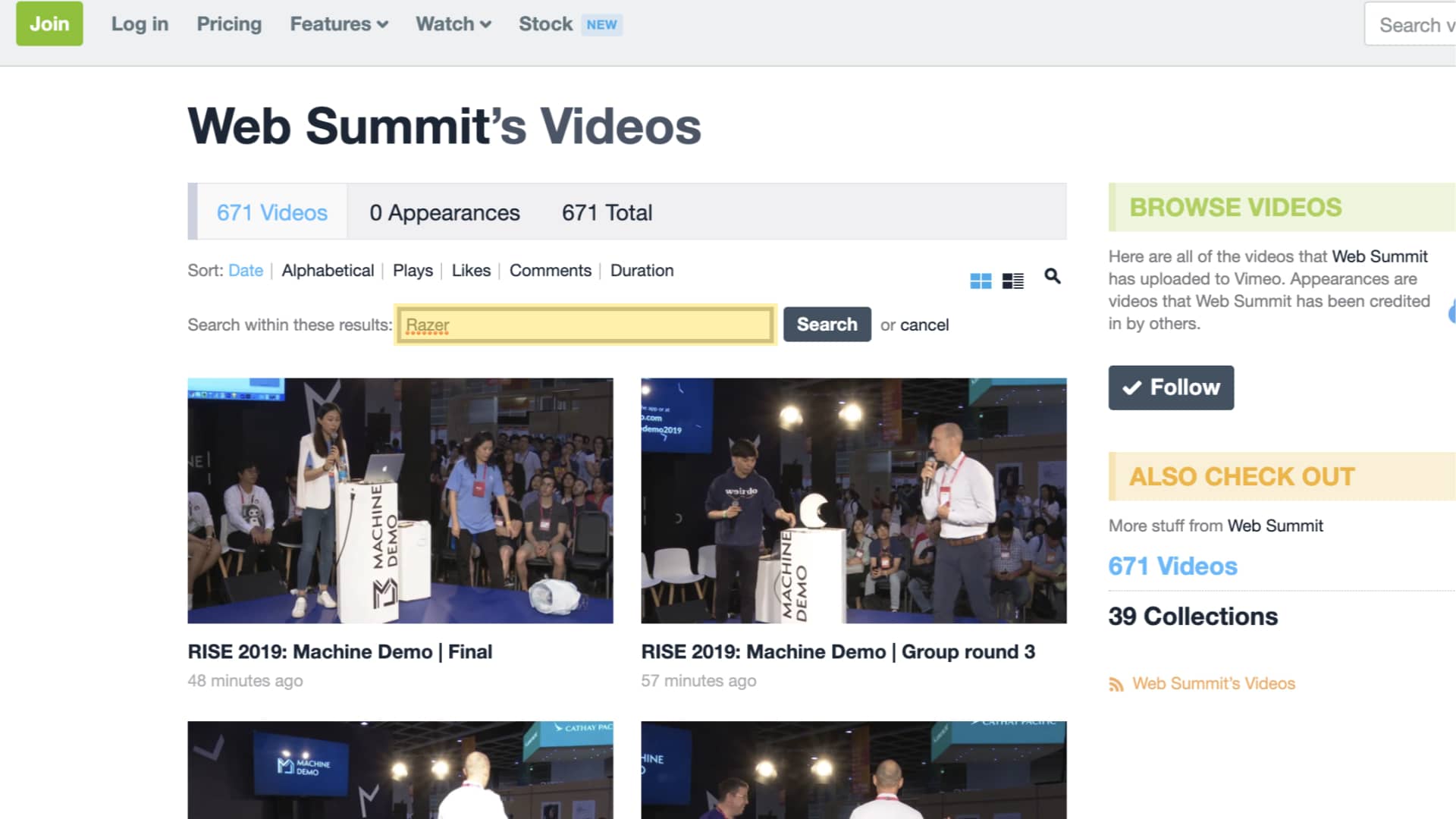Switch to the 0 Appearances tab
This screenshot has width=1456, height=819.
click(x=444, y=212)
